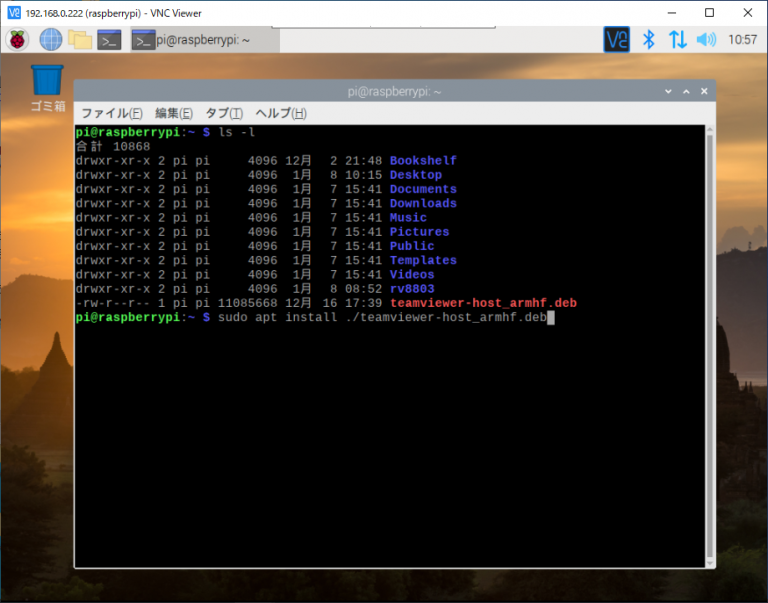
Task: Click the file size 11085668
Action: point(247,303)
